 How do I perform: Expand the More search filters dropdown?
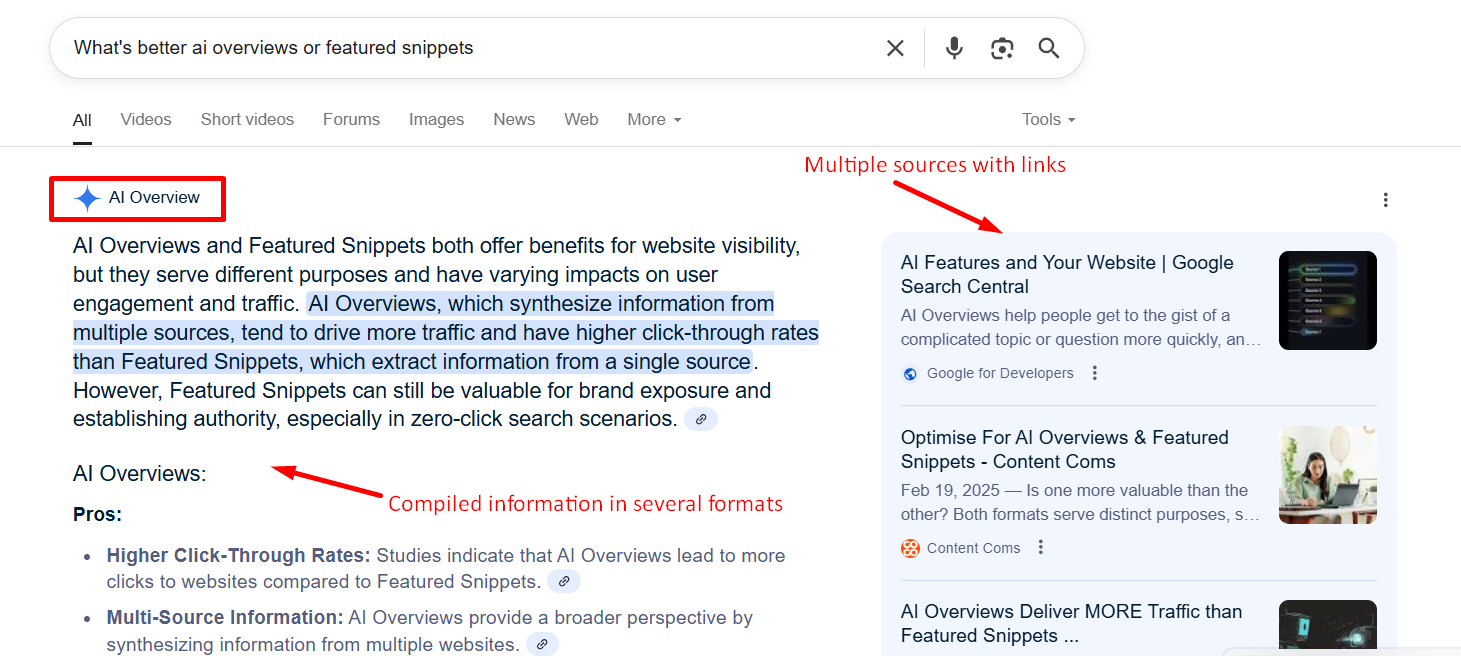click(654, 119)
